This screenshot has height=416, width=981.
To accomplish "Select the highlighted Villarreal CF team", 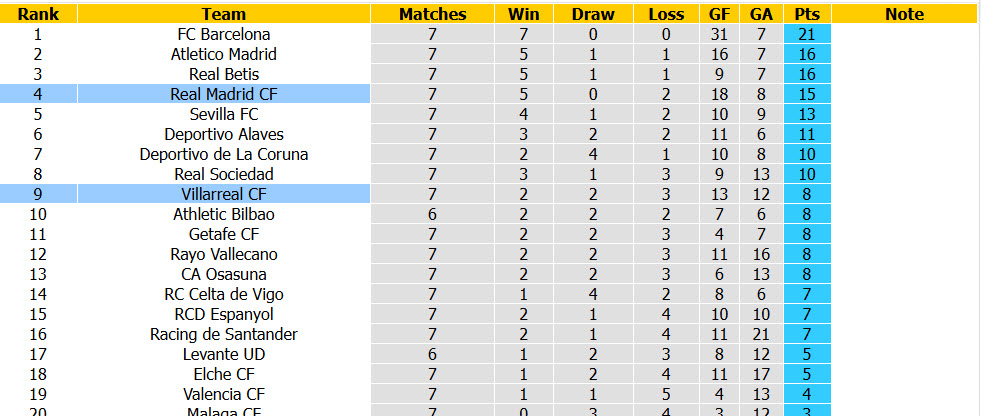I will 224,194.
